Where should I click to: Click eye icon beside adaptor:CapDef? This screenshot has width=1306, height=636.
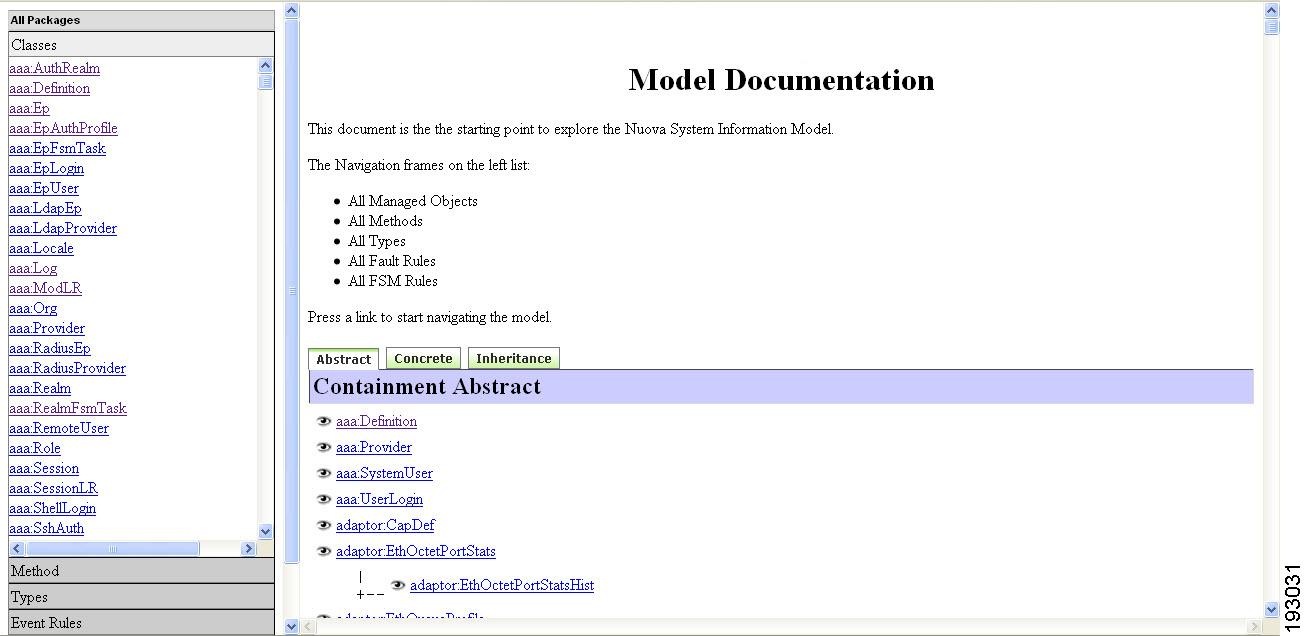click(324, 525)
